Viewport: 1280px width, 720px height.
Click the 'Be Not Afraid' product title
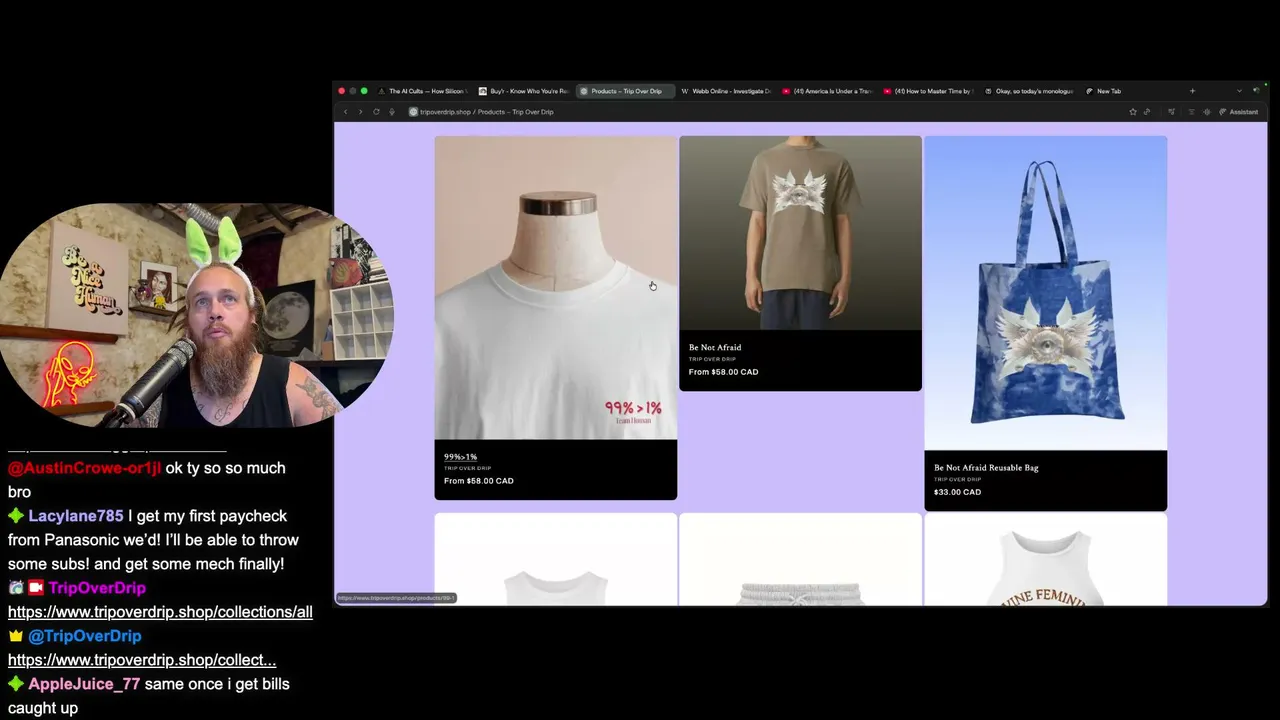[715, 348]
